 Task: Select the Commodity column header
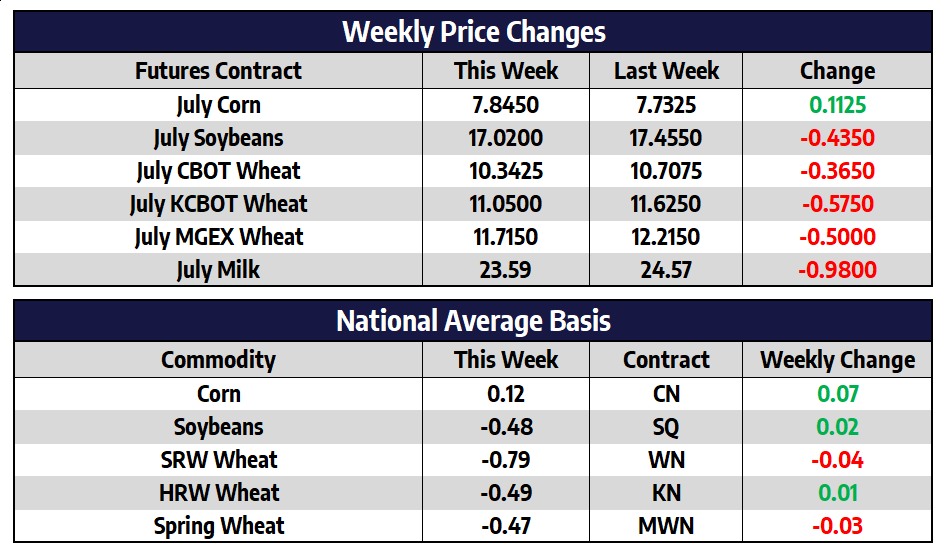coord(218,360)
